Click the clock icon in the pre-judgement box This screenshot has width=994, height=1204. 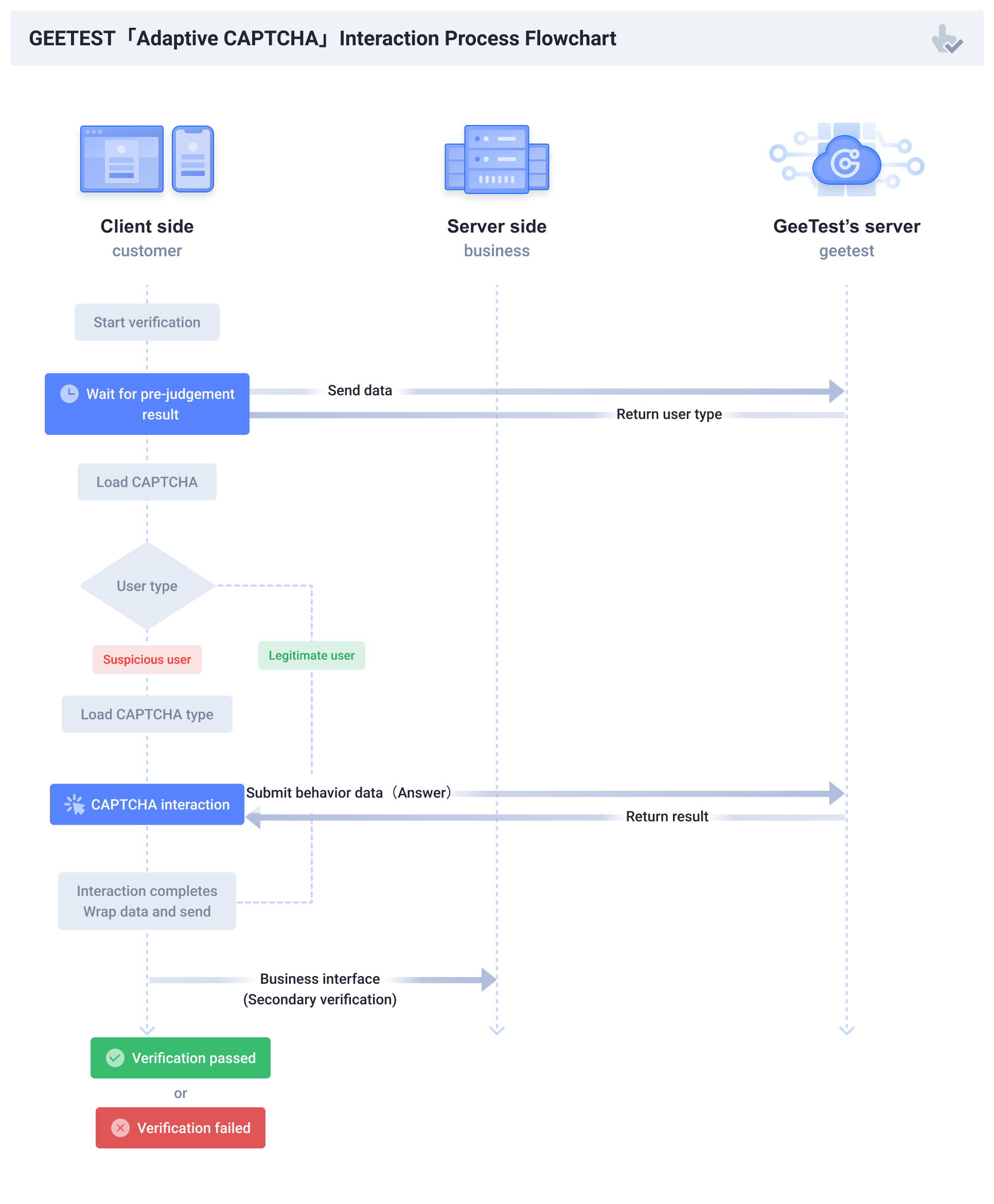(69, 393)
